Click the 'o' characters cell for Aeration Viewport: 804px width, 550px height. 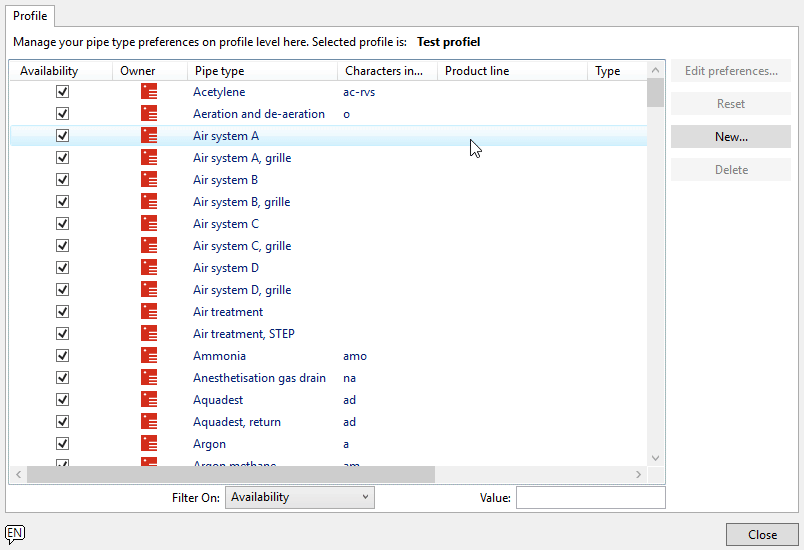(347, 114)
